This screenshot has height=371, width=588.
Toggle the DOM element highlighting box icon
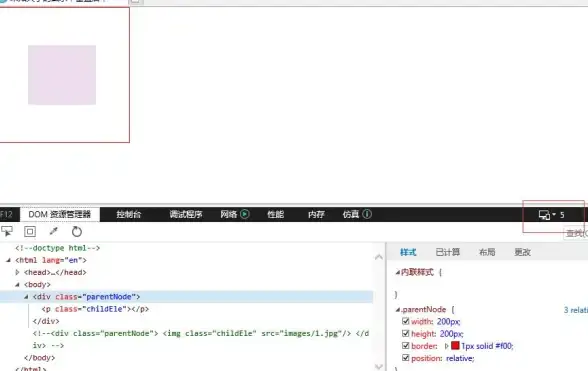pyautogui.click(x=30, y=231)
